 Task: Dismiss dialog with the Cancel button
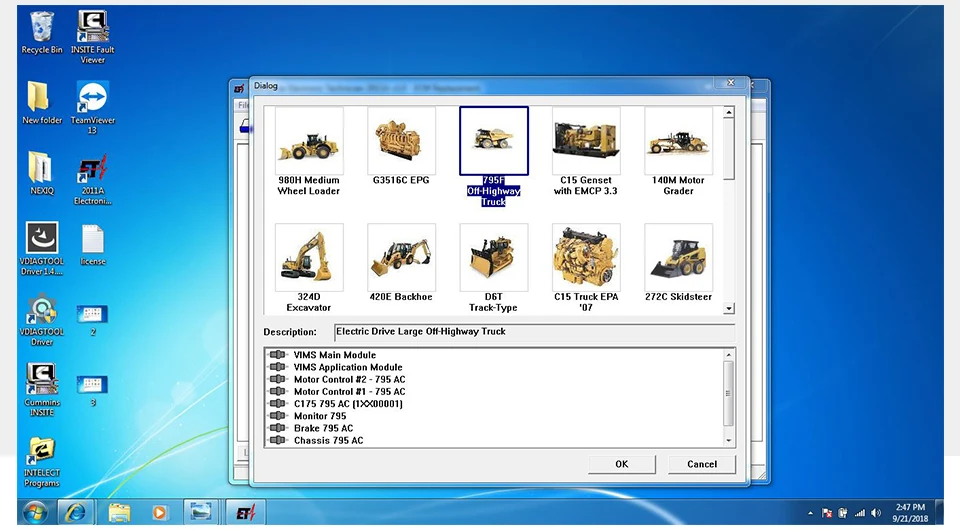click(702, 464)
